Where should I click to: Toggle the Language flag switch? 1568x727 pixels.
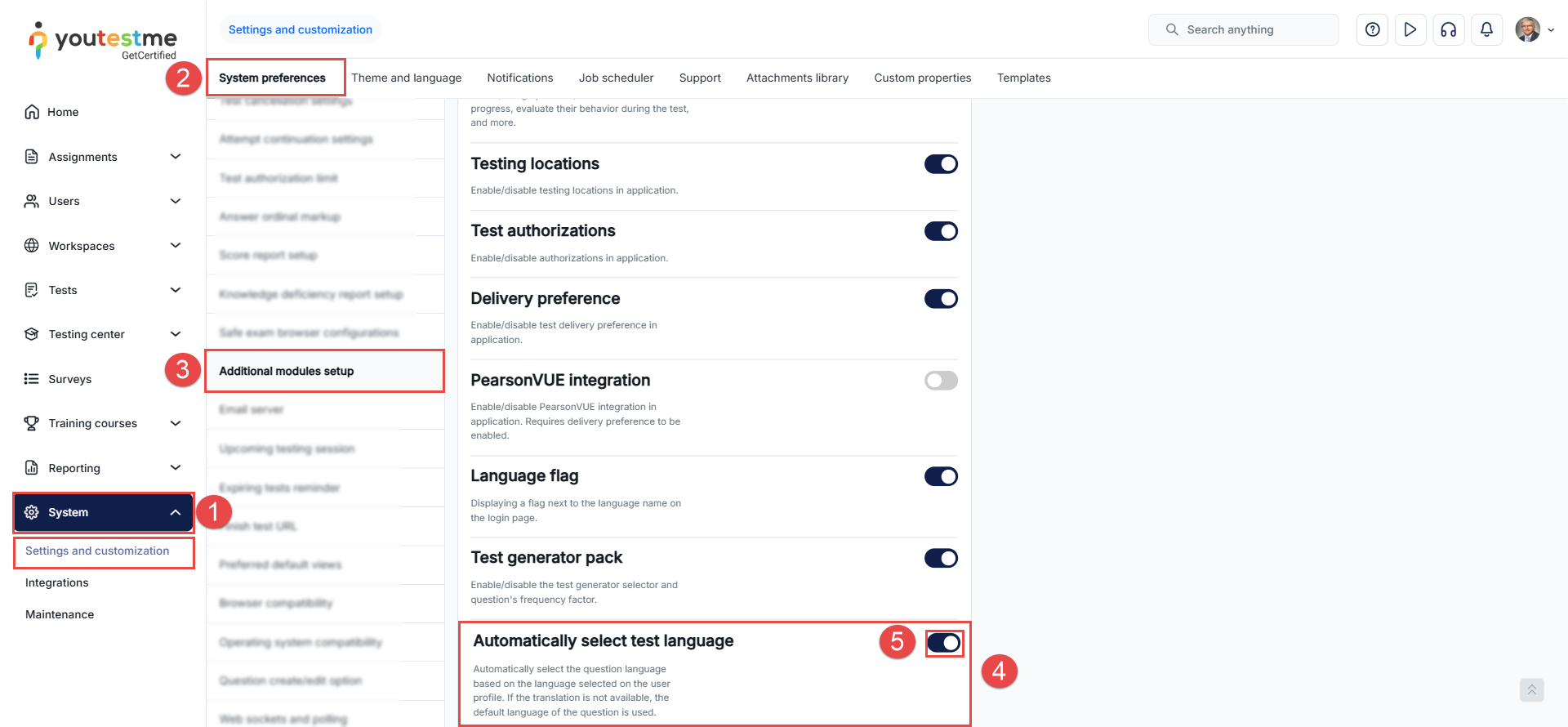coord(941,476)
